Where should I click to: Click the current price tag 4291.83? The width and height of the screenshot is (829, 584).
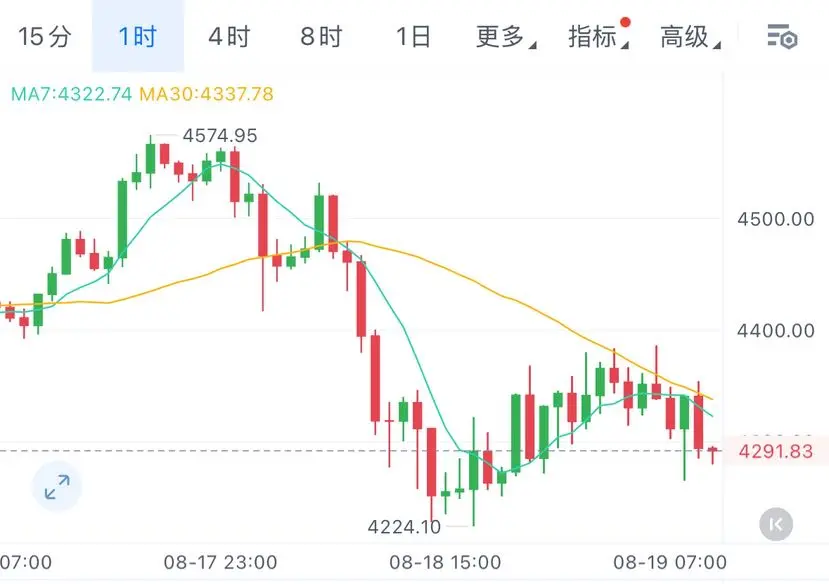[775, 451]
